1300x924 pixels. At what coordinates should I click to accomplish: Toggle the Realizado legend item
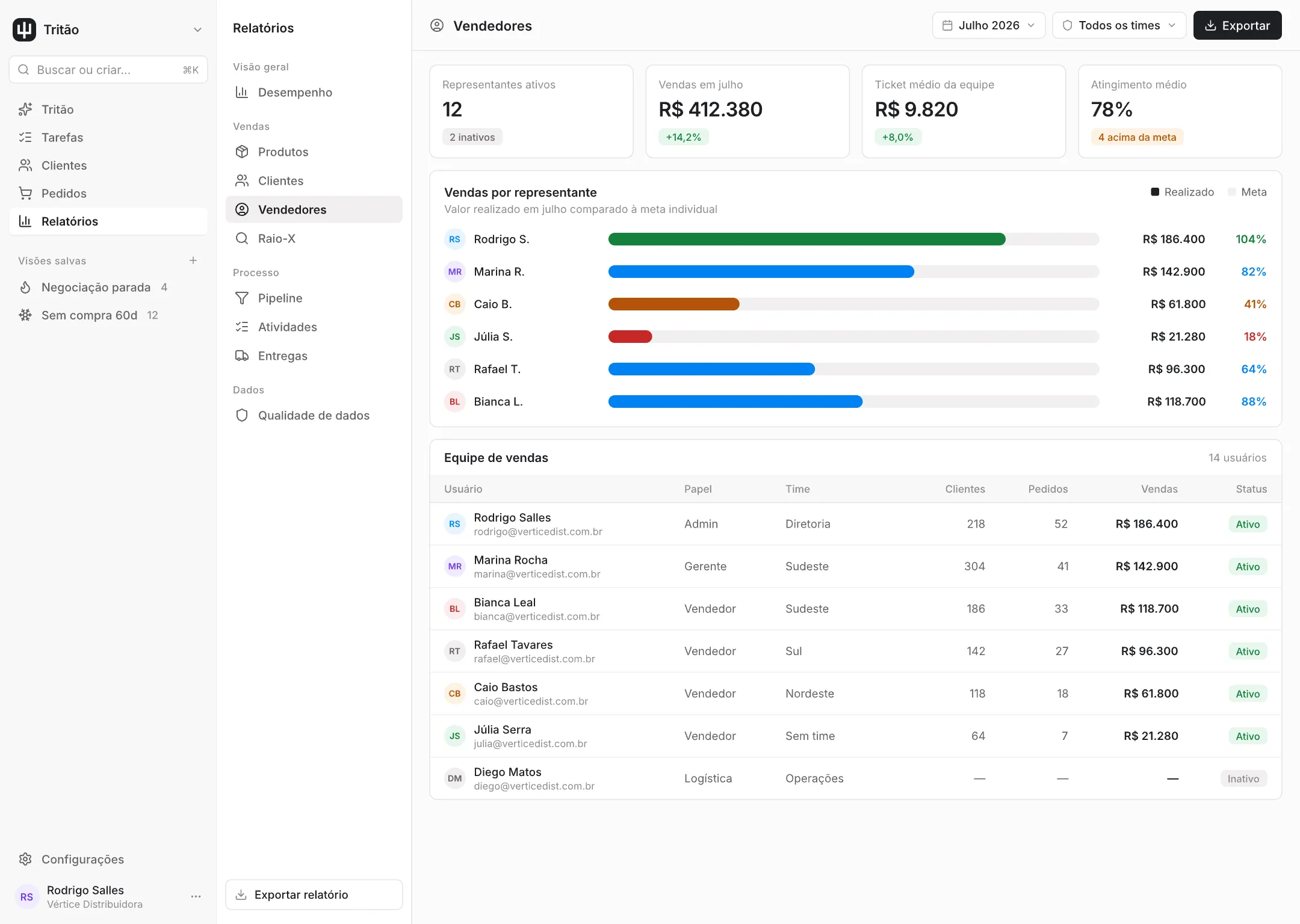pyautogui.click(x=1182, y=192)
